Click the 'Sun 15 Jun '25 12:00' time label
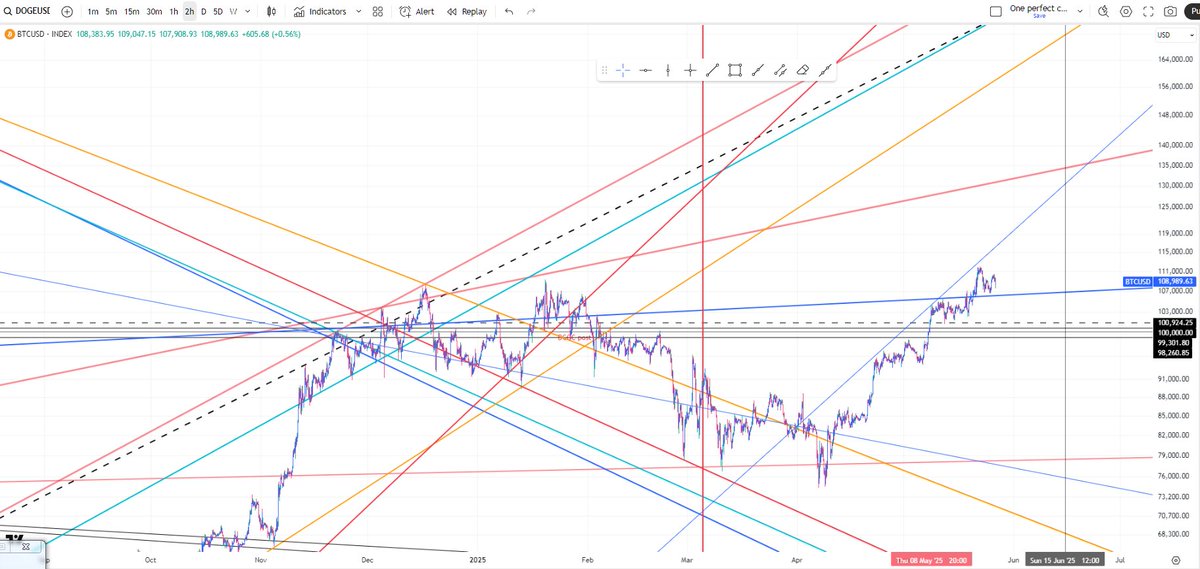 (1066, 561)
